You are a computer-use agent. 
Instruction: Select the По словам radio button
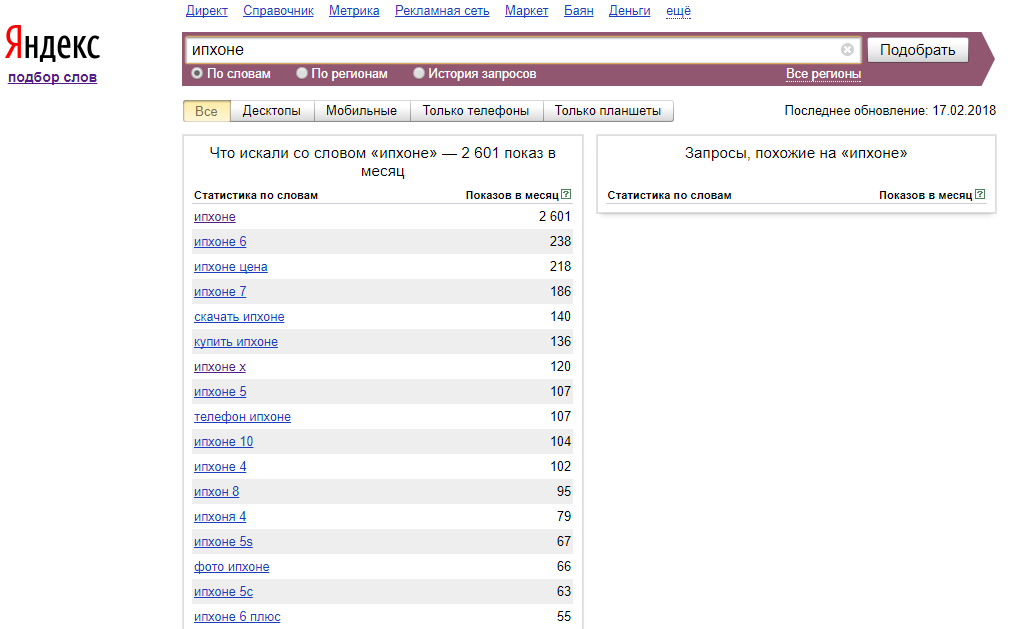coord(197,73)
